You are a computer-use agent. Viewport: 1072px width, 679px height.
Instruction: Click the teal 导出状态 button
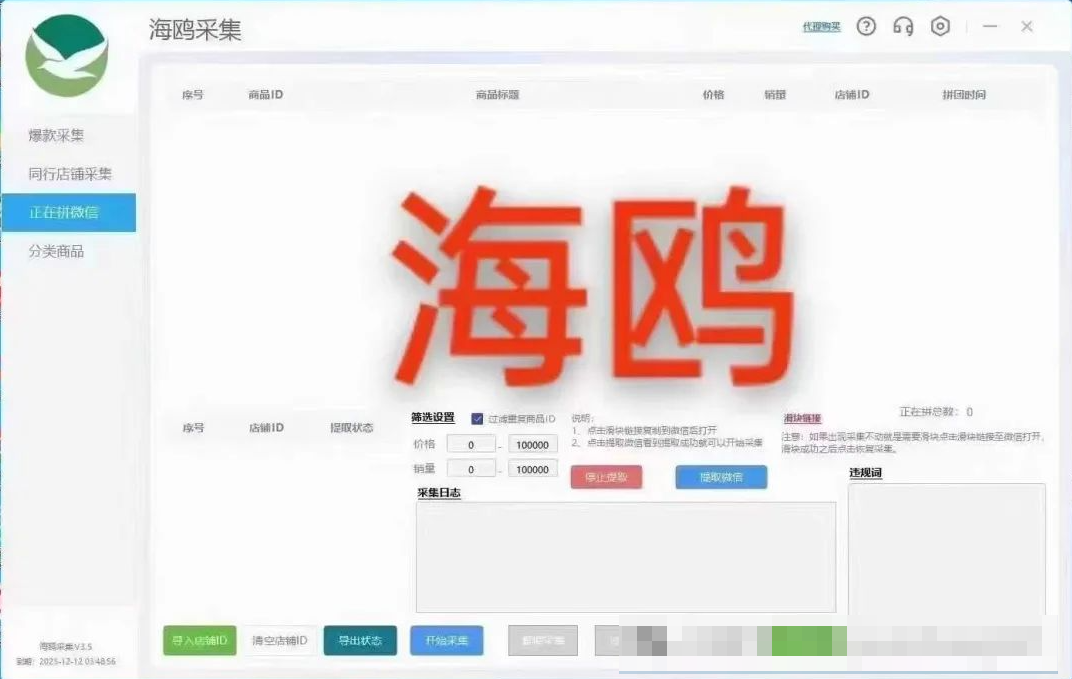click(360, 641)
